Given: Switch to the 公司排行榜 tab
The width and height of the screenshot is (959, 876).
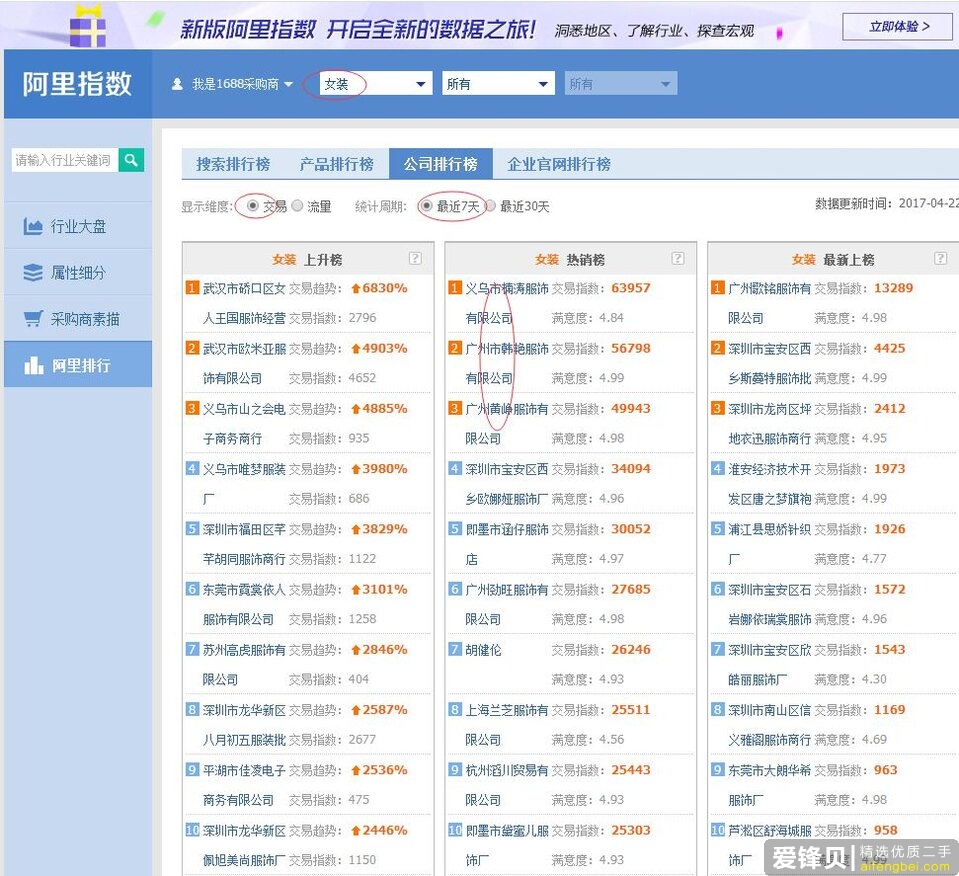Looking at the screenshot, I should [440, 164].
